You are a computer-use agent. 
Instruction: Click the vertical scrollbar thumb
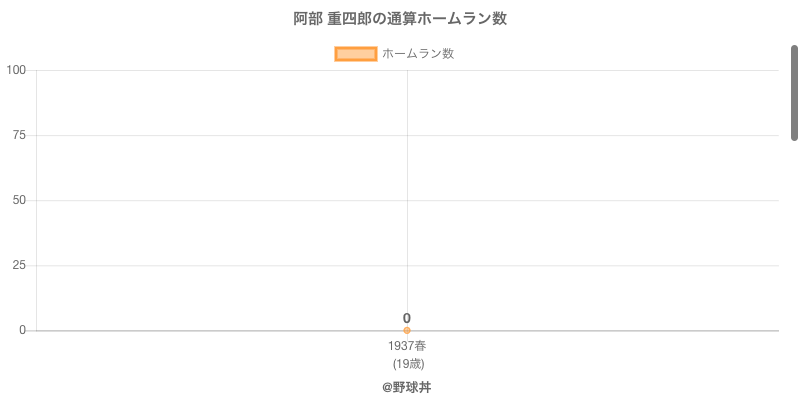(x=794, y=92)
